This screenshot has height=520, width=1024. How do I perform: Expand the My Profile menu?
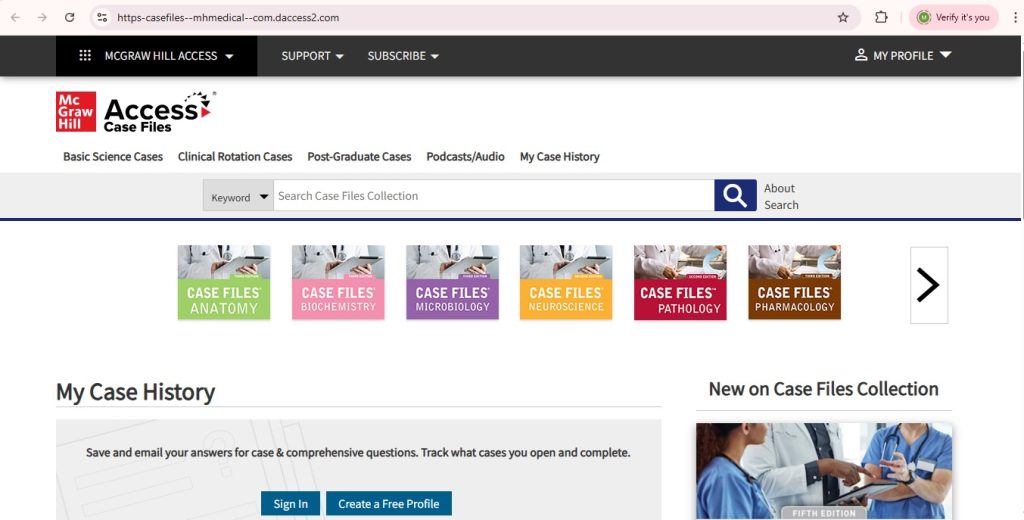[x=945, y=55]
